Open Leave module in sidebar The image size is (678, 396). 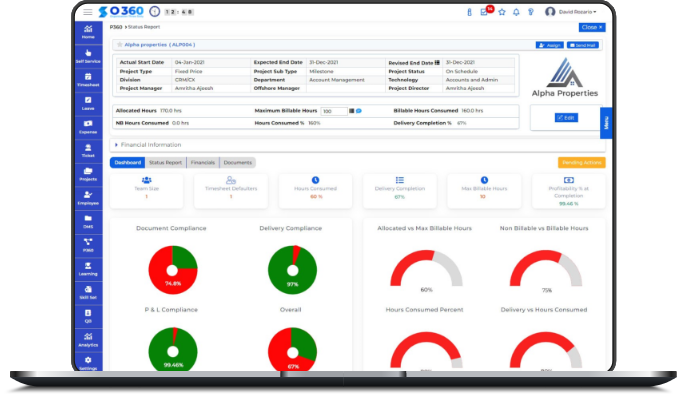coord(88,104)
